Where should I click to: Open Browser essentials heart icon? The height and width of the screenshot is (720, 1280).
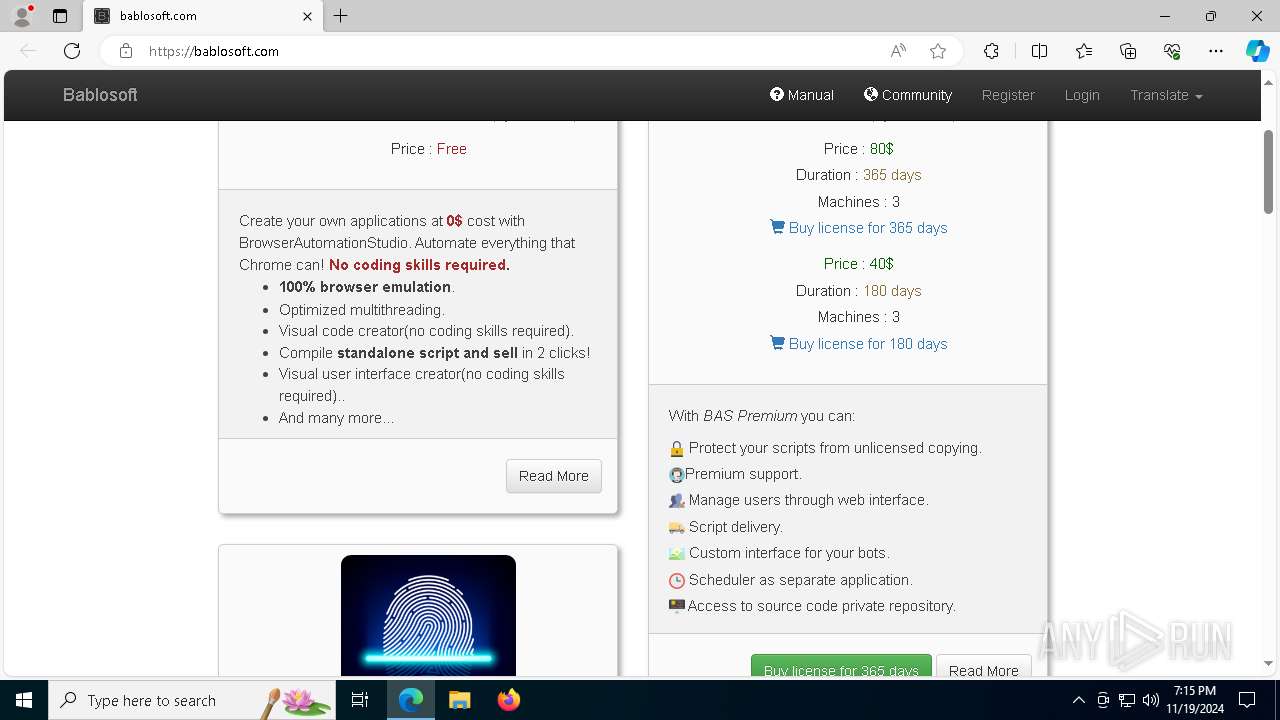pos(1172,51)
